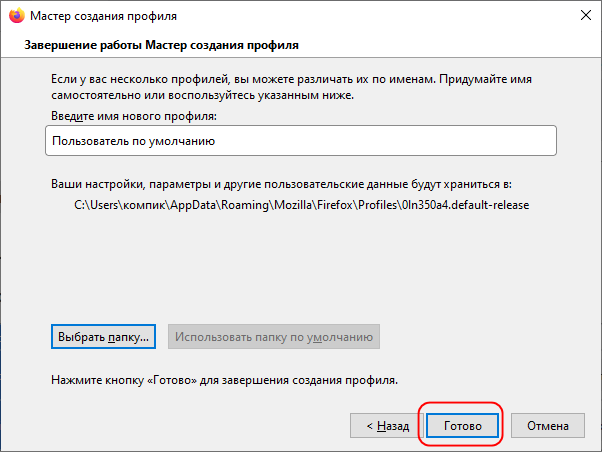This screenshot has width=602, height=452.
Task: Cancel the wizard with 'Отмена'
Action: (547, 426)
